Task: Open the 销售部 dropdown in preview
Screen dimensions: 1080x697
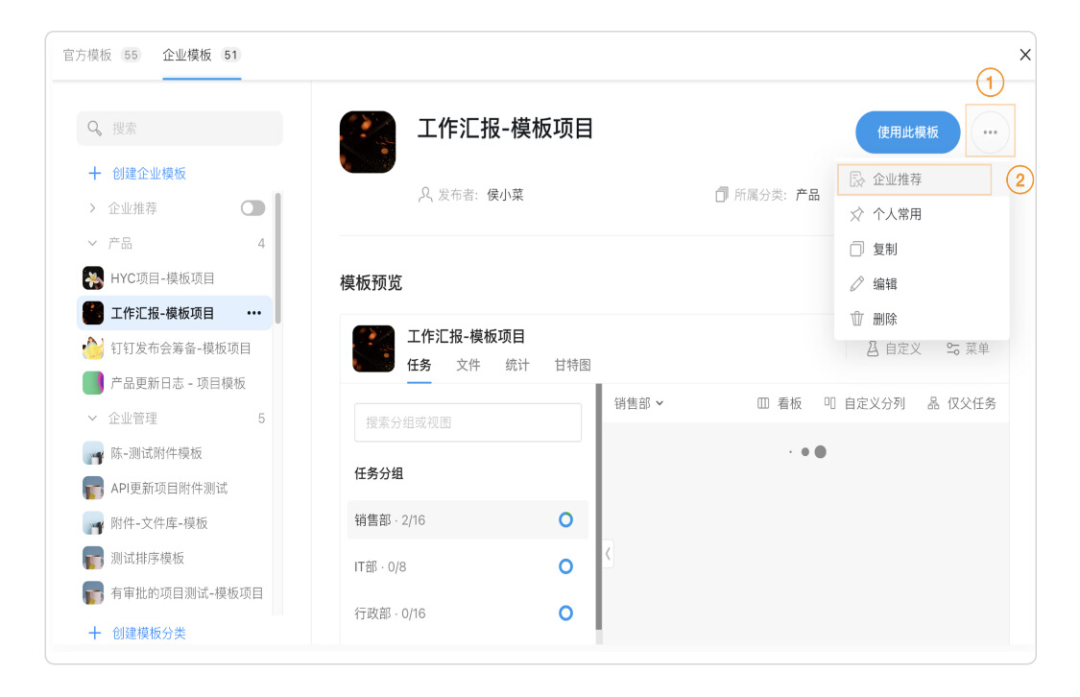Action: (638, 404)
